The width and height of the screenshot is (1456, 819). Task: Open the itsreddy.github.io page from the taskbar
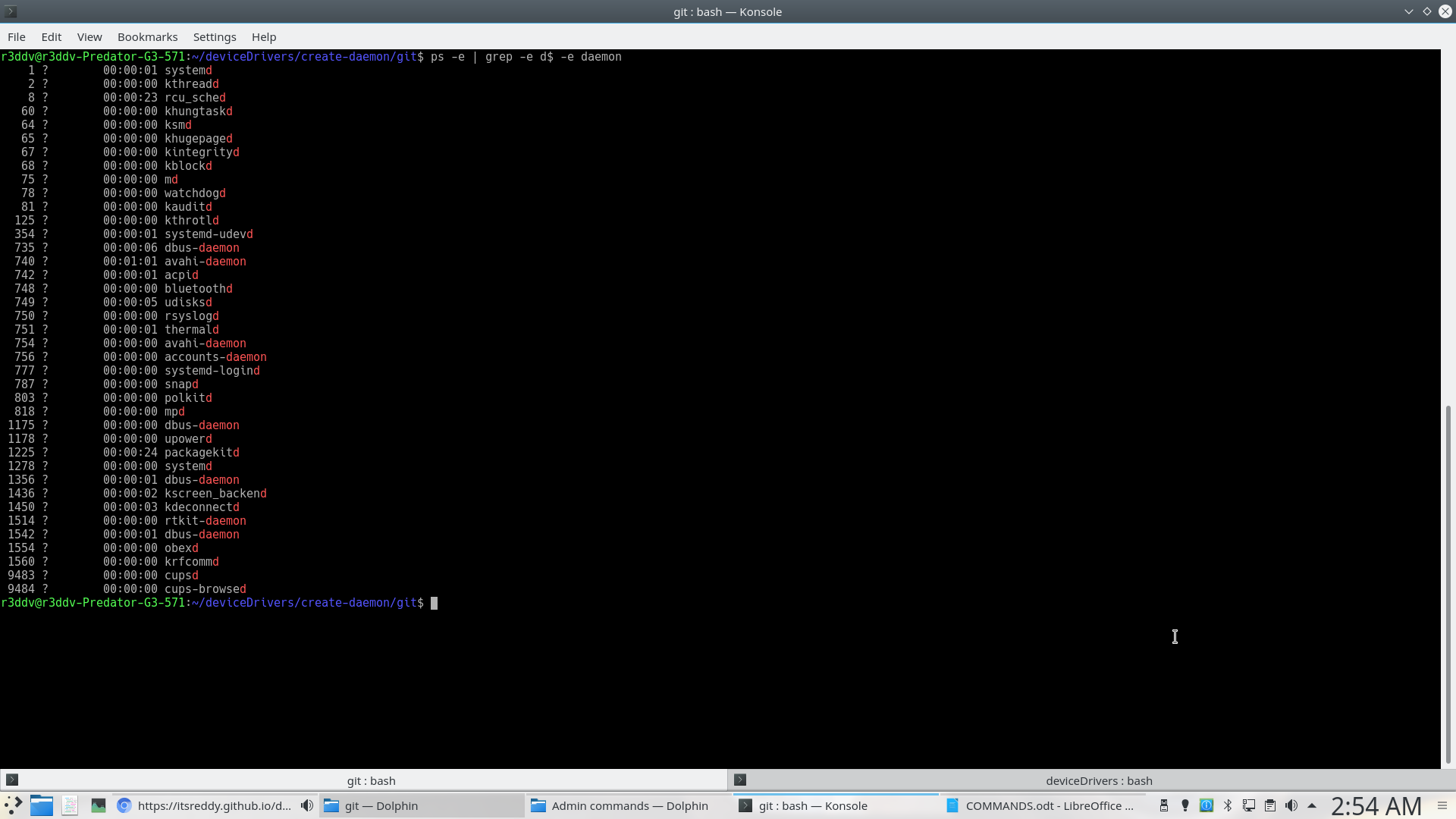212,806
